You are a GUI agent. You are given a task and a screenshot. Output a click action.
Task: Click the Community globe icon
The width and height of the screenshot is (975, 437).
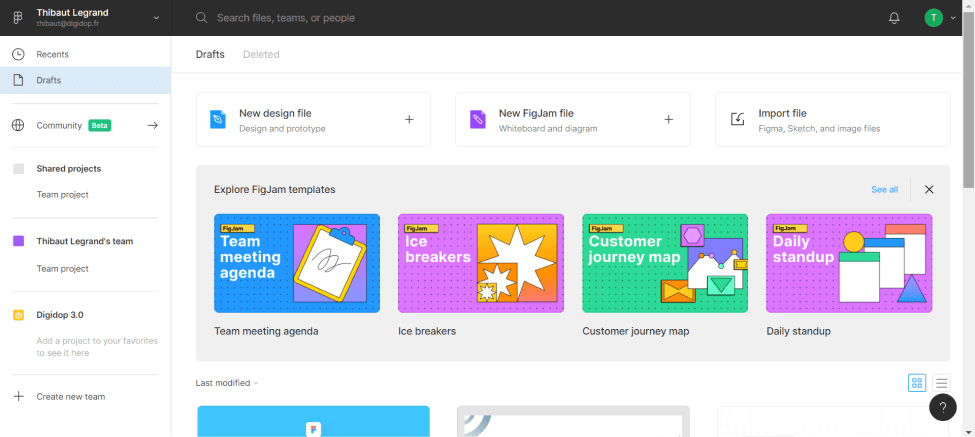[x=18, y=126]
